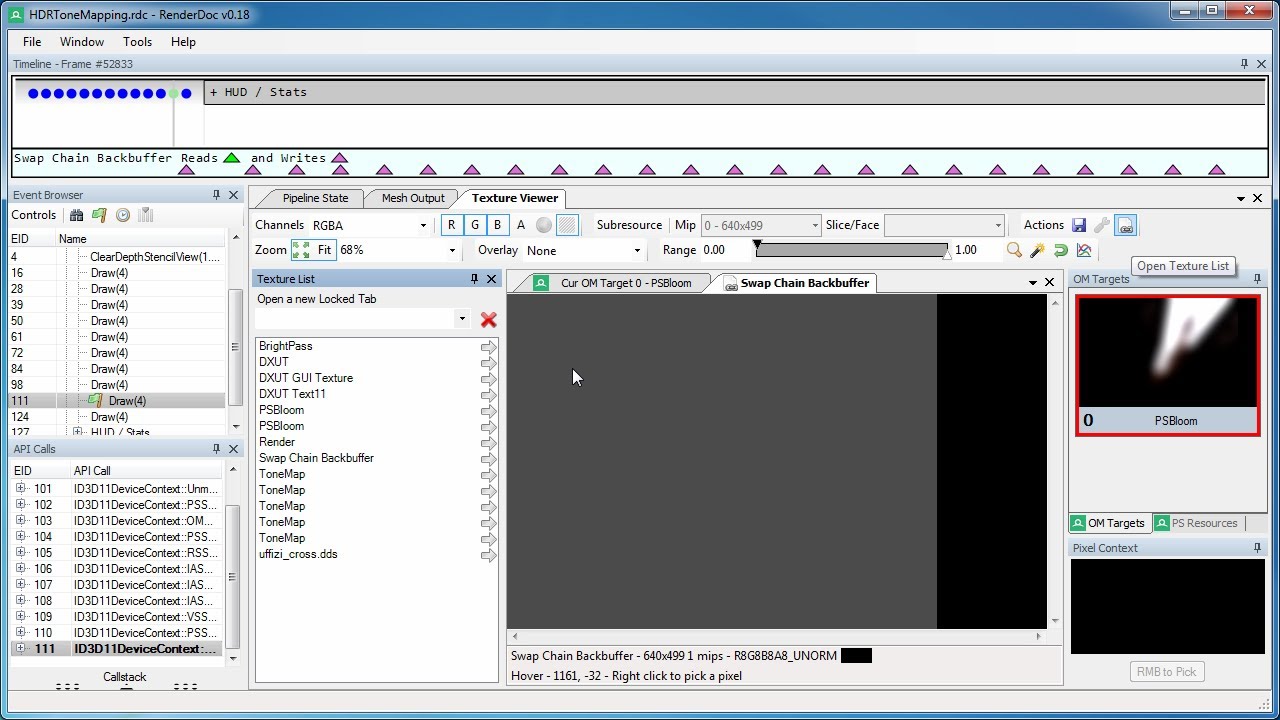
Task: Click the black color swatch in status bar
Action: pos(856,656)
